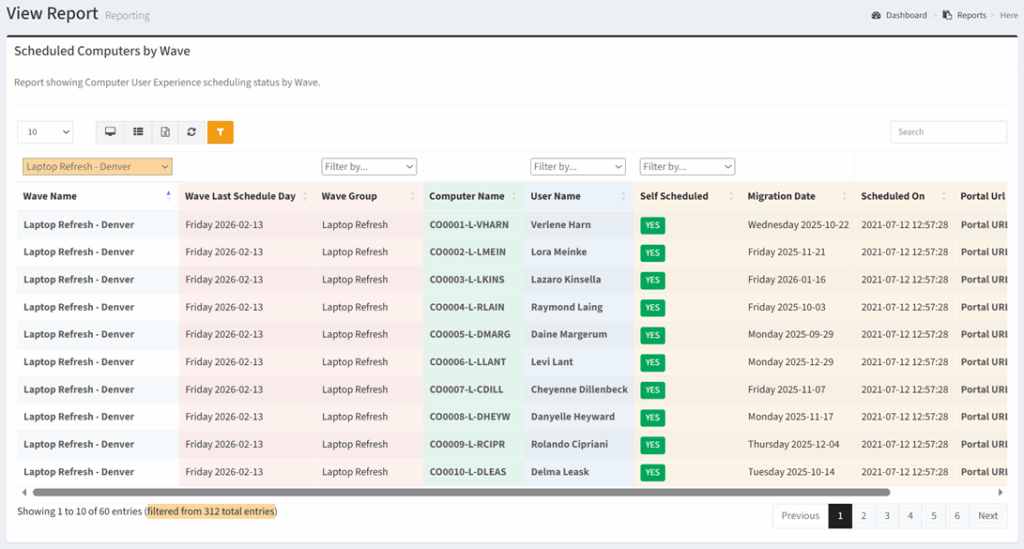Click user name Cheyenne Dillenbeck
The width and height of the screenshot is (1024, 549).
coord(579,389)
